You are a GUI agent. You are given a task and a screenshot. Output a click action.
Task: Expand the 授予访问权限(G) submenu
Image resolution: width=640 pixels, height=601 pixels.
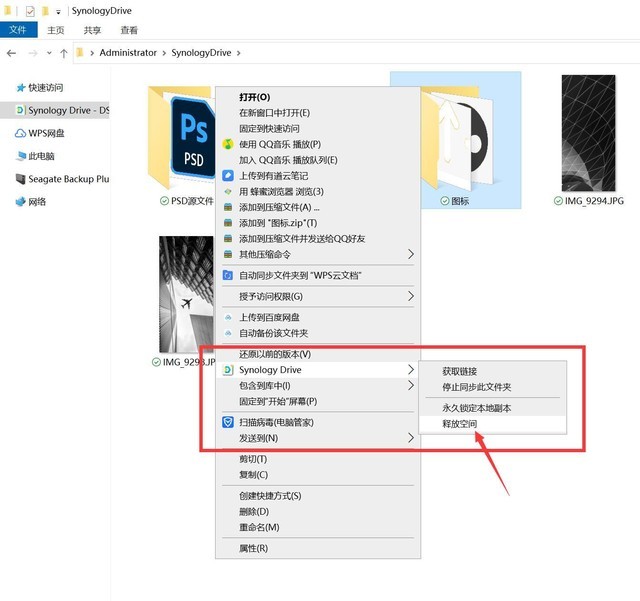(x=318, y=296)
